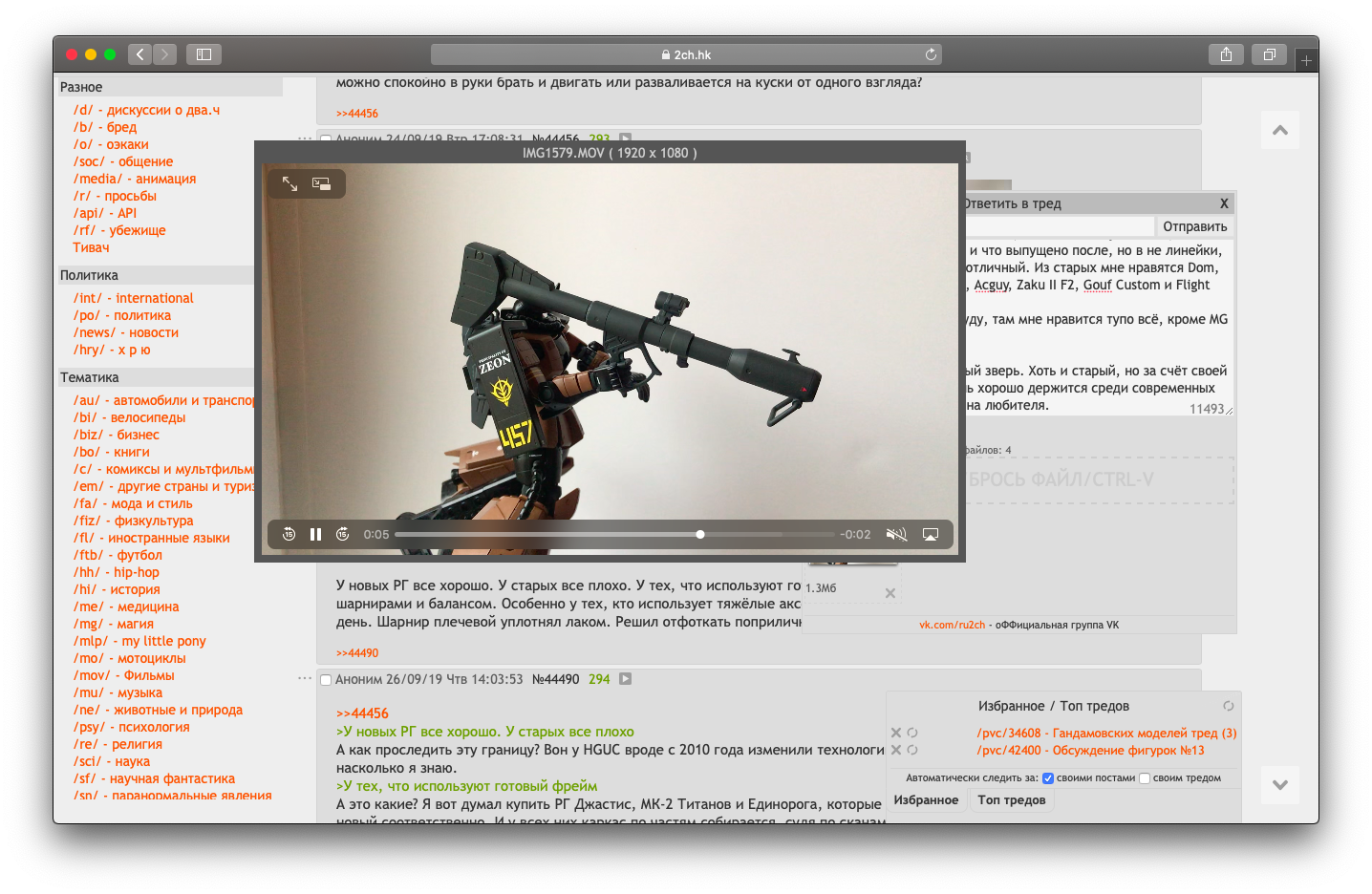Go to /hh/ - hip-hop board
The width and height of the screenshot is (1372, 894).
[117, 572]
